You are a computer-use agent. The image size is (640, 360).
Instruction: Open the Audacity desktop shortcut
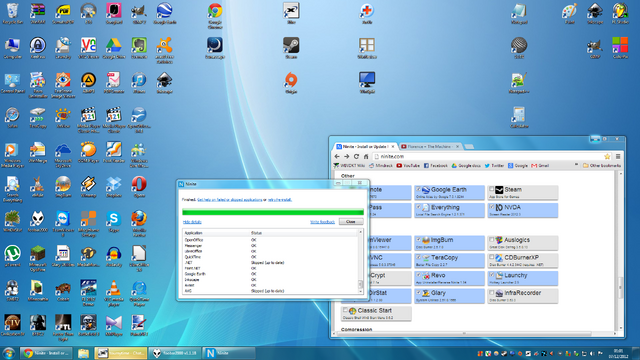tap(113, 256)
